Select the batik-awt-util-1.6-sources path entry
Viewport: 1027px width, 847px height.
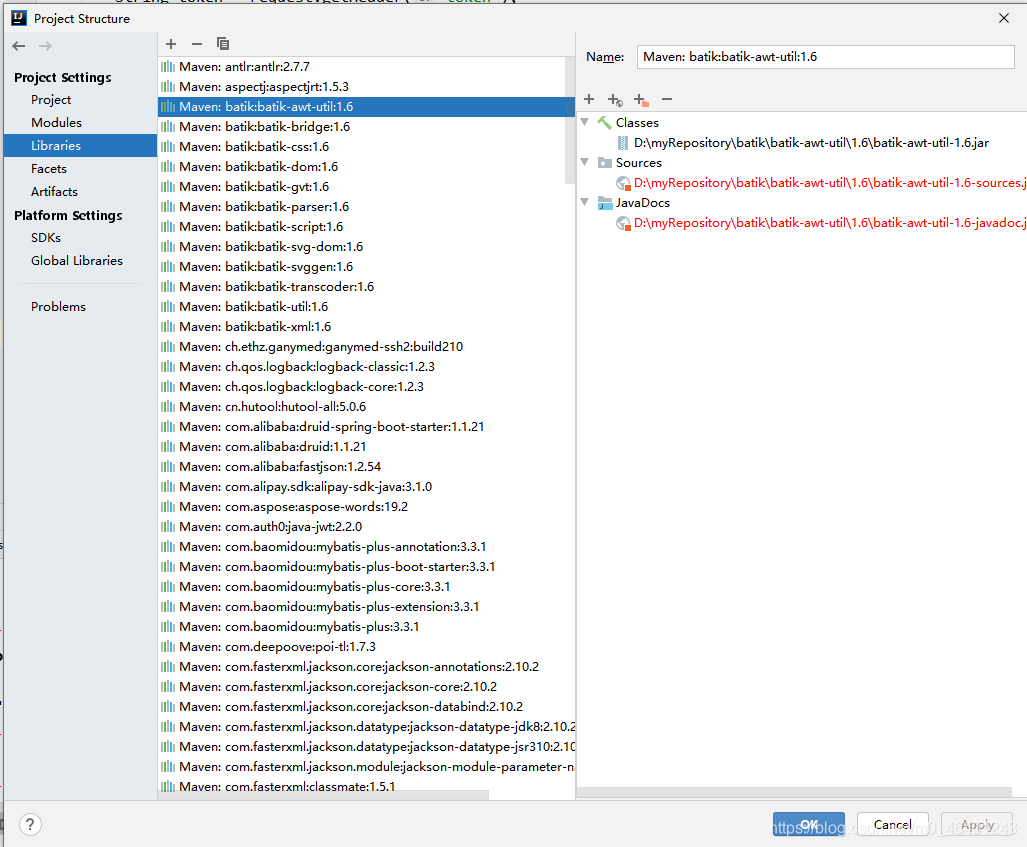(x=829, y=183)
